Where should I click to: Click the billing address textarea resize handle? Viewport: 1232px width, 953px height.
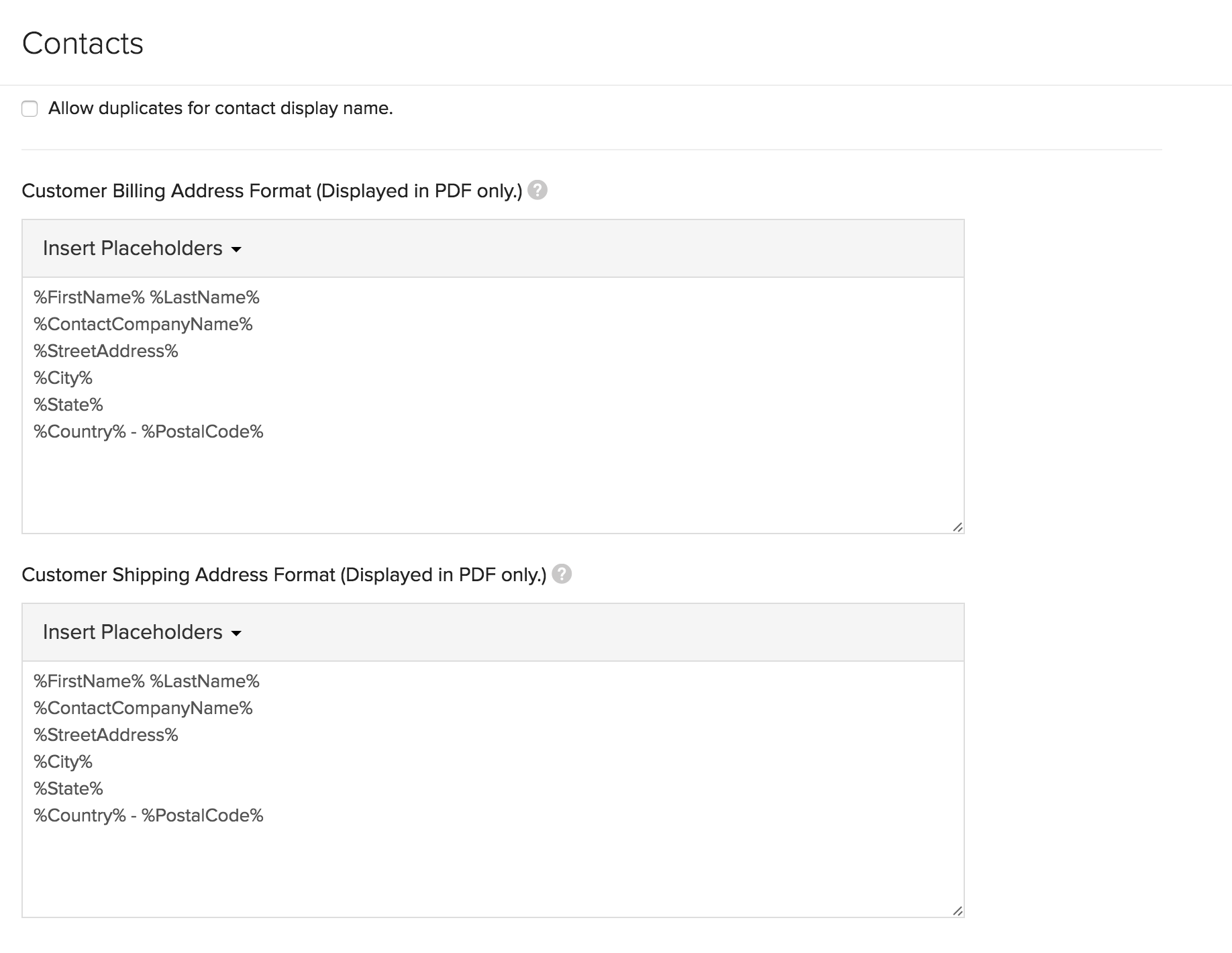tap(958, 528)
